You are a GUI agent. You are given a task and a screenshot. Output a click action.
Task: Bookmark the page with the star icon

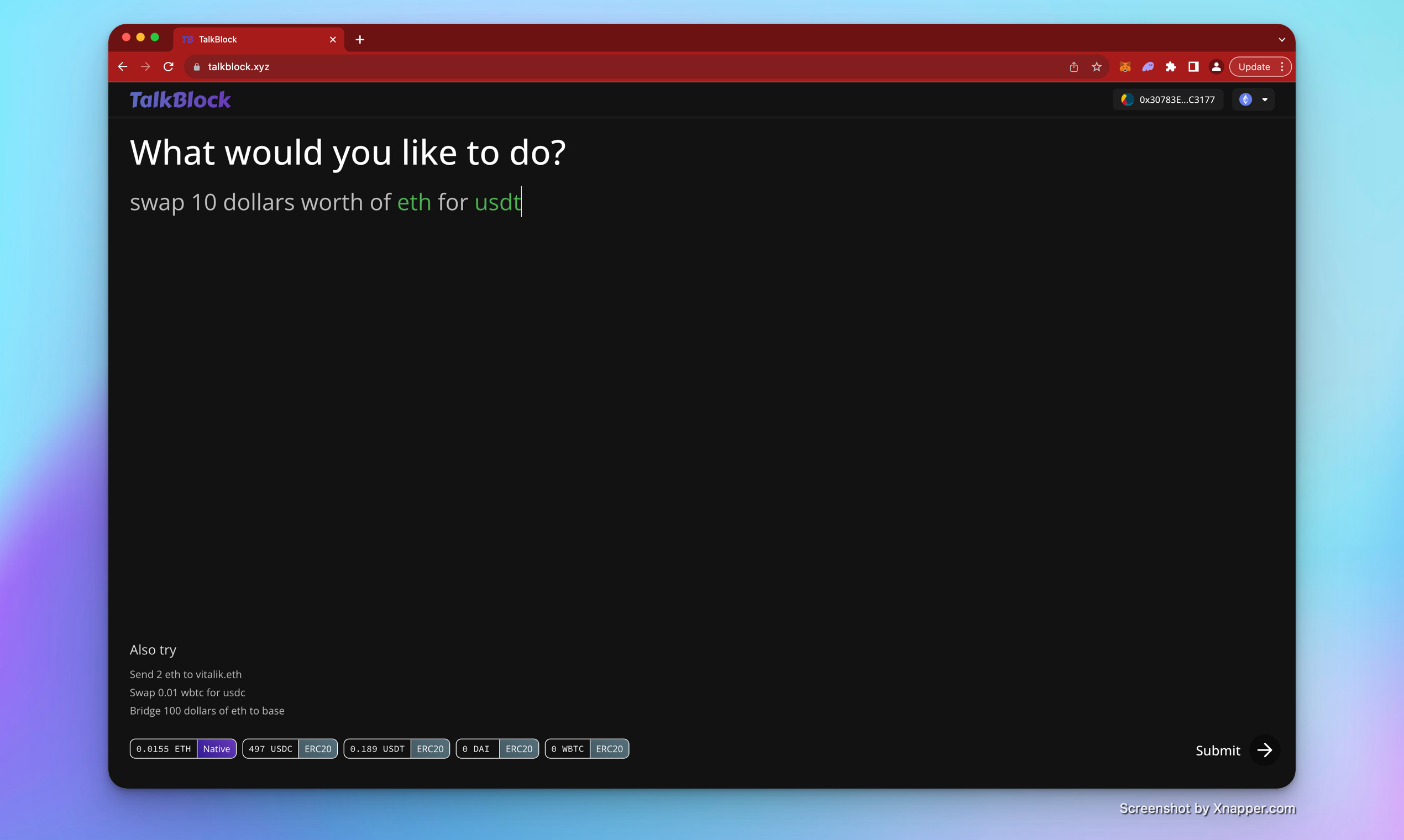point(1097,66)
